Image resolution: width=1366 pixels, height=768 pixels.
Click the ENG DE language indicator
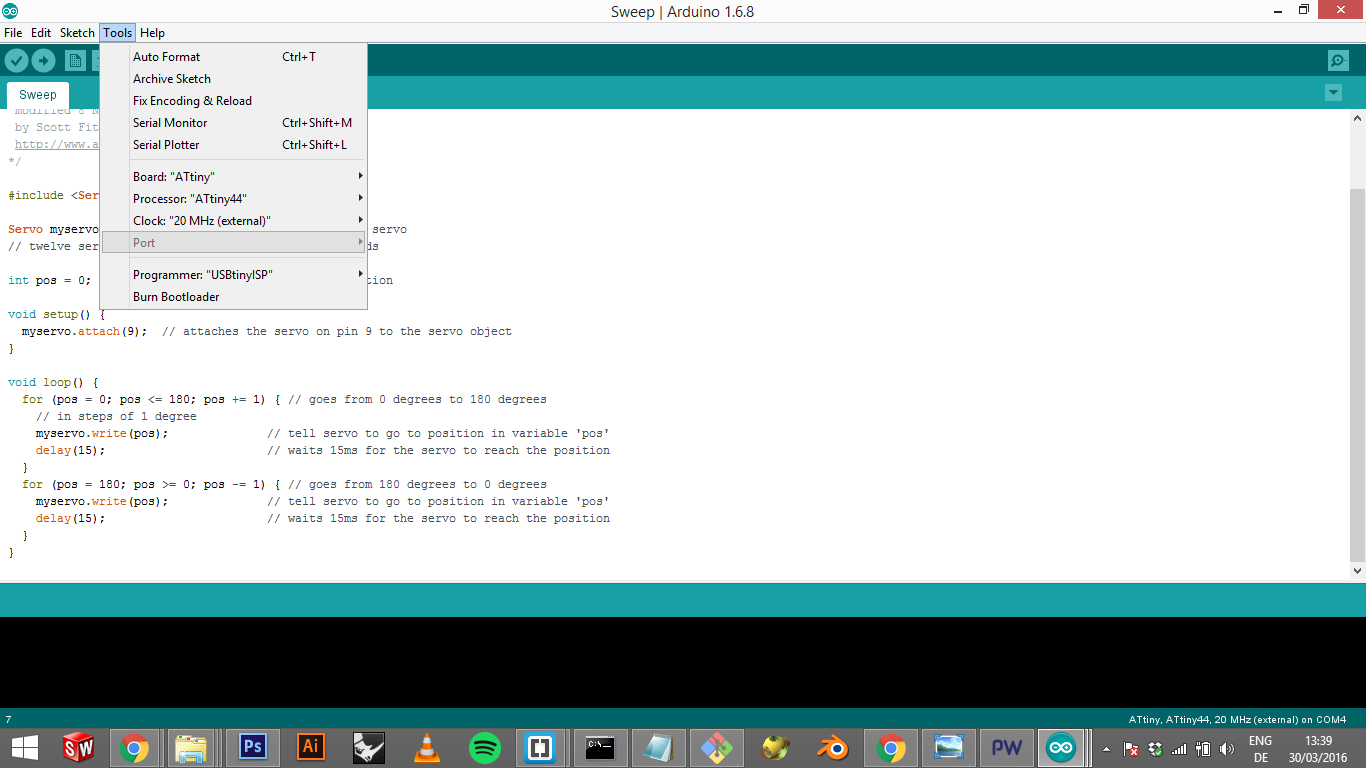coord(1260,748)
